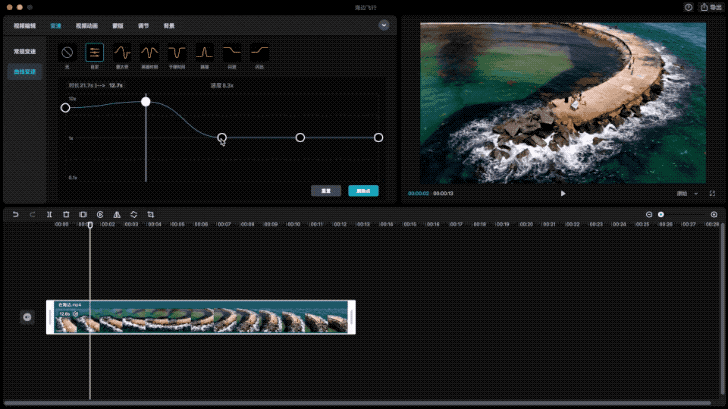The width and height of the screenshot is (728, 409).
Task: Open the Background tab
Action: pos(169,26)
